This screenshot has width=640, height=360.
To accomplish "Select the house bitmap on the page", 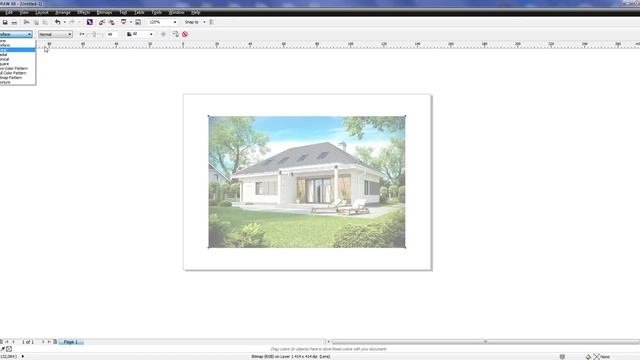I will 307,182.
